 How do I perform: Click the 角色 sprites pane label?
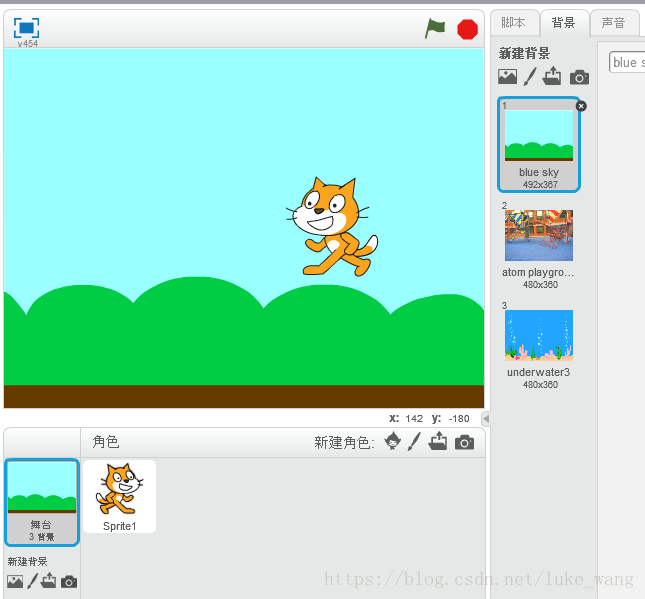coord(106,441)
